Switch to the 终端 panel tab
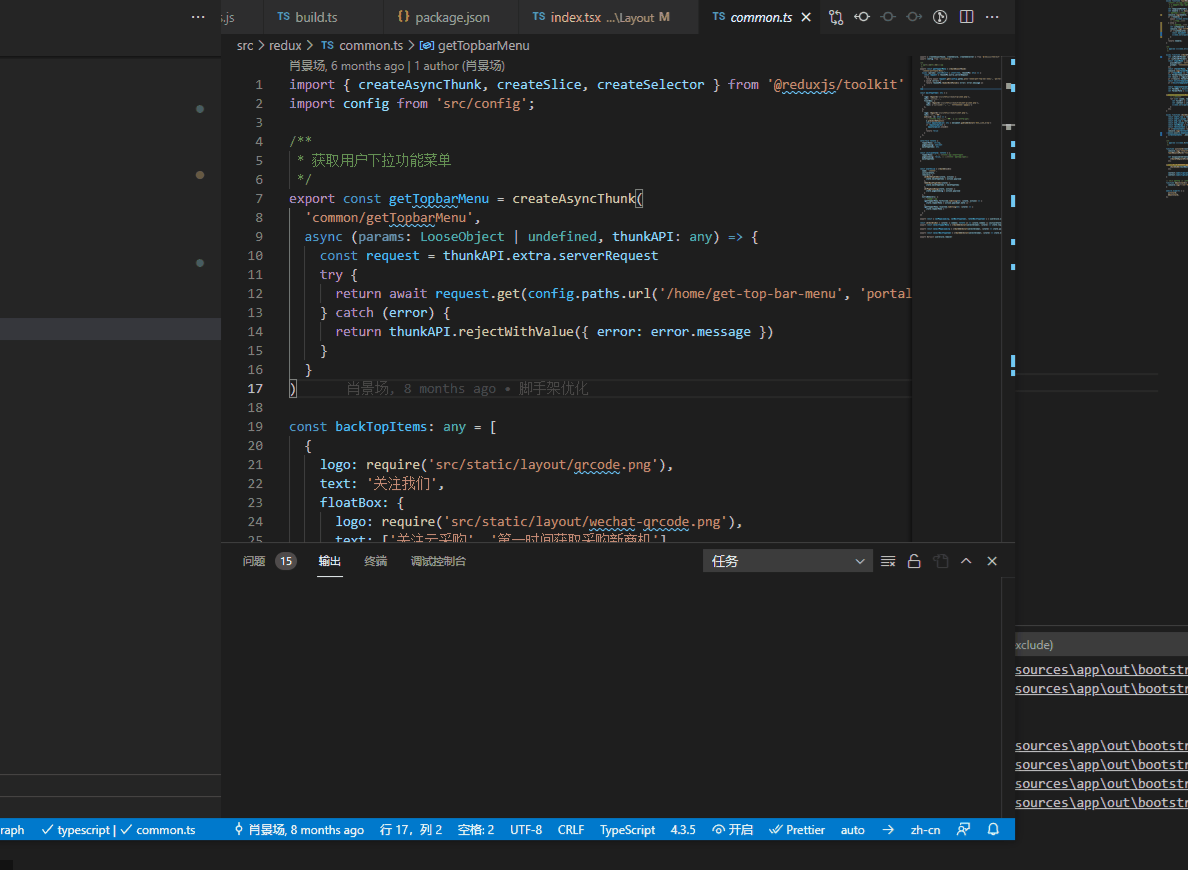The width and height of the screenshot is (1188, 870). click(x=376, y=561)
